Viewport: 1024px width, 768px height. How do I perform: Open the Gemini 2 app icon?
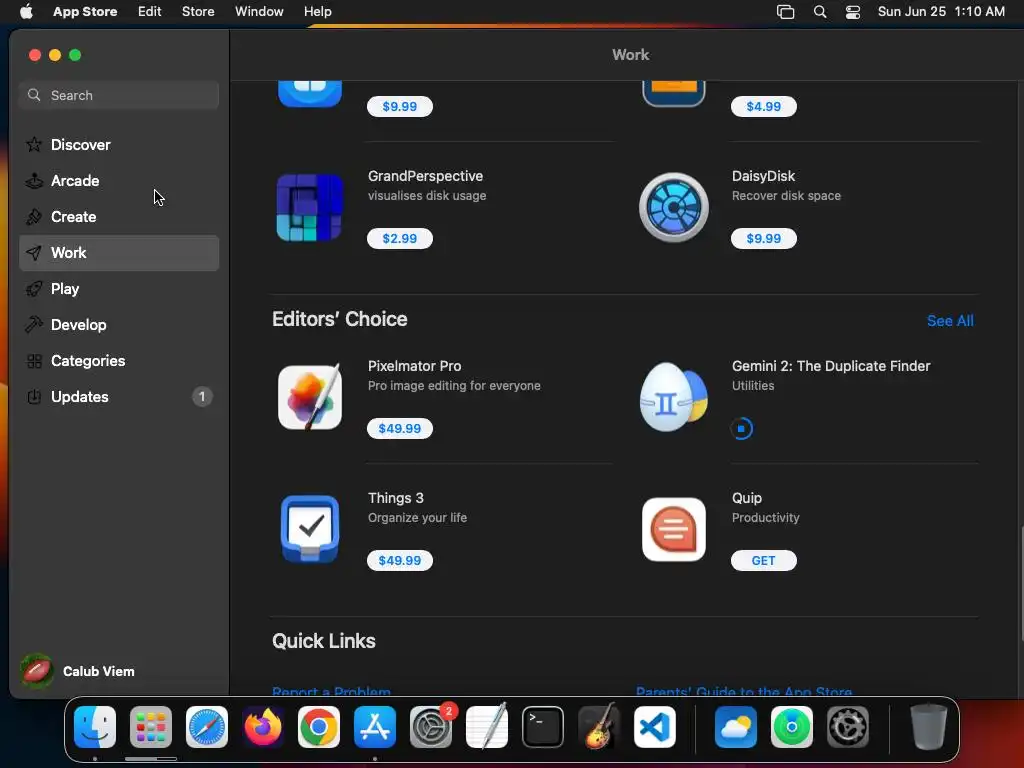pyautogui.click(x=673, y=397)
